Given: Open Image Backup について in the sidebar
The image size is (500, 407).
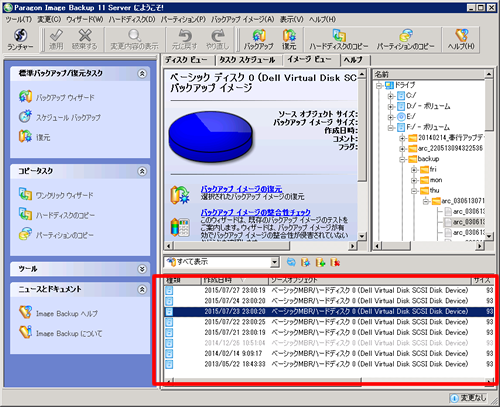Looking at the screenshot, I should tap(60, 333).
